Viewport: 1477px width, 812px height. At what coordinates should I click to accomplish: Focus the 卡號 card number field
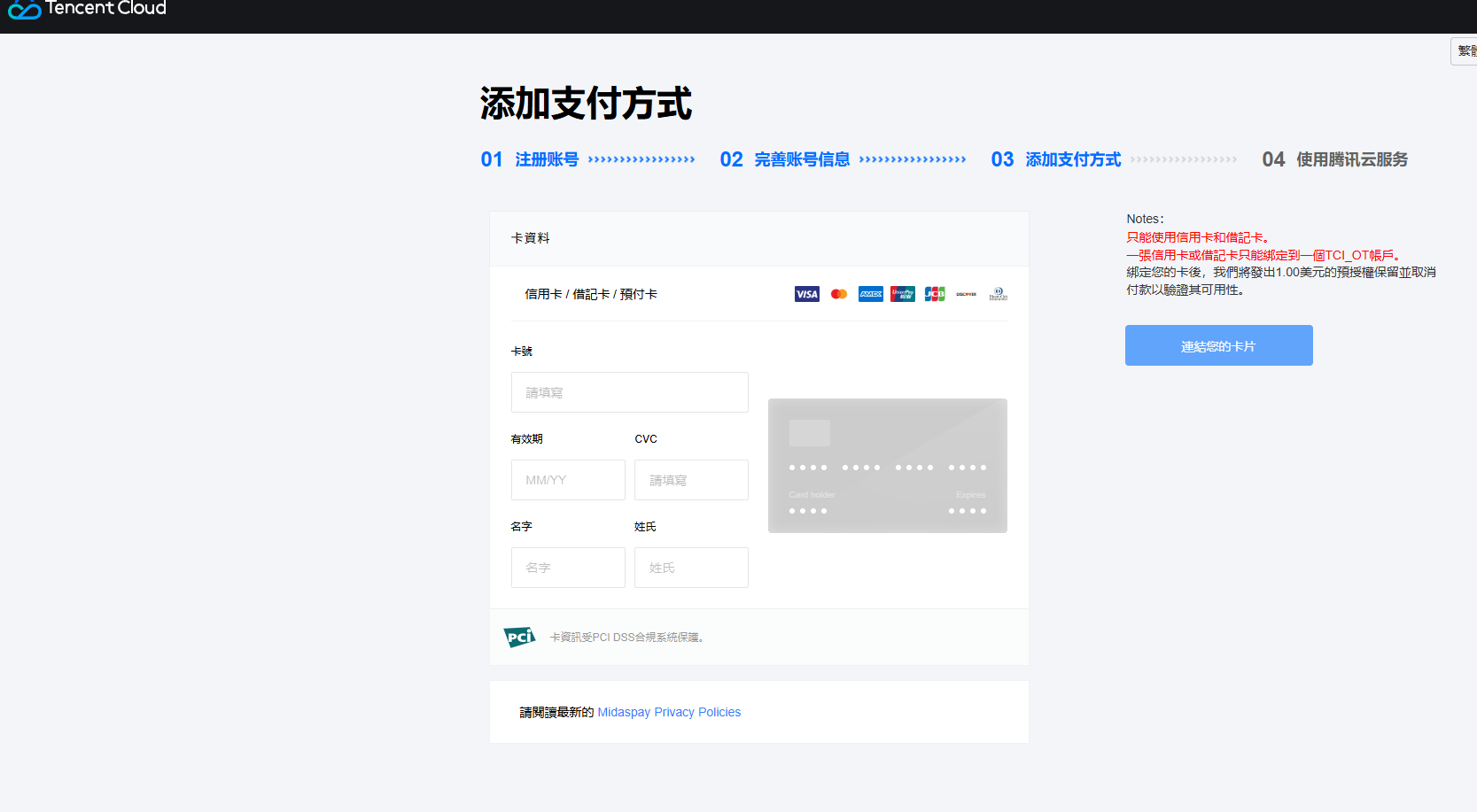pyautogui.click(x=629, y=392)
